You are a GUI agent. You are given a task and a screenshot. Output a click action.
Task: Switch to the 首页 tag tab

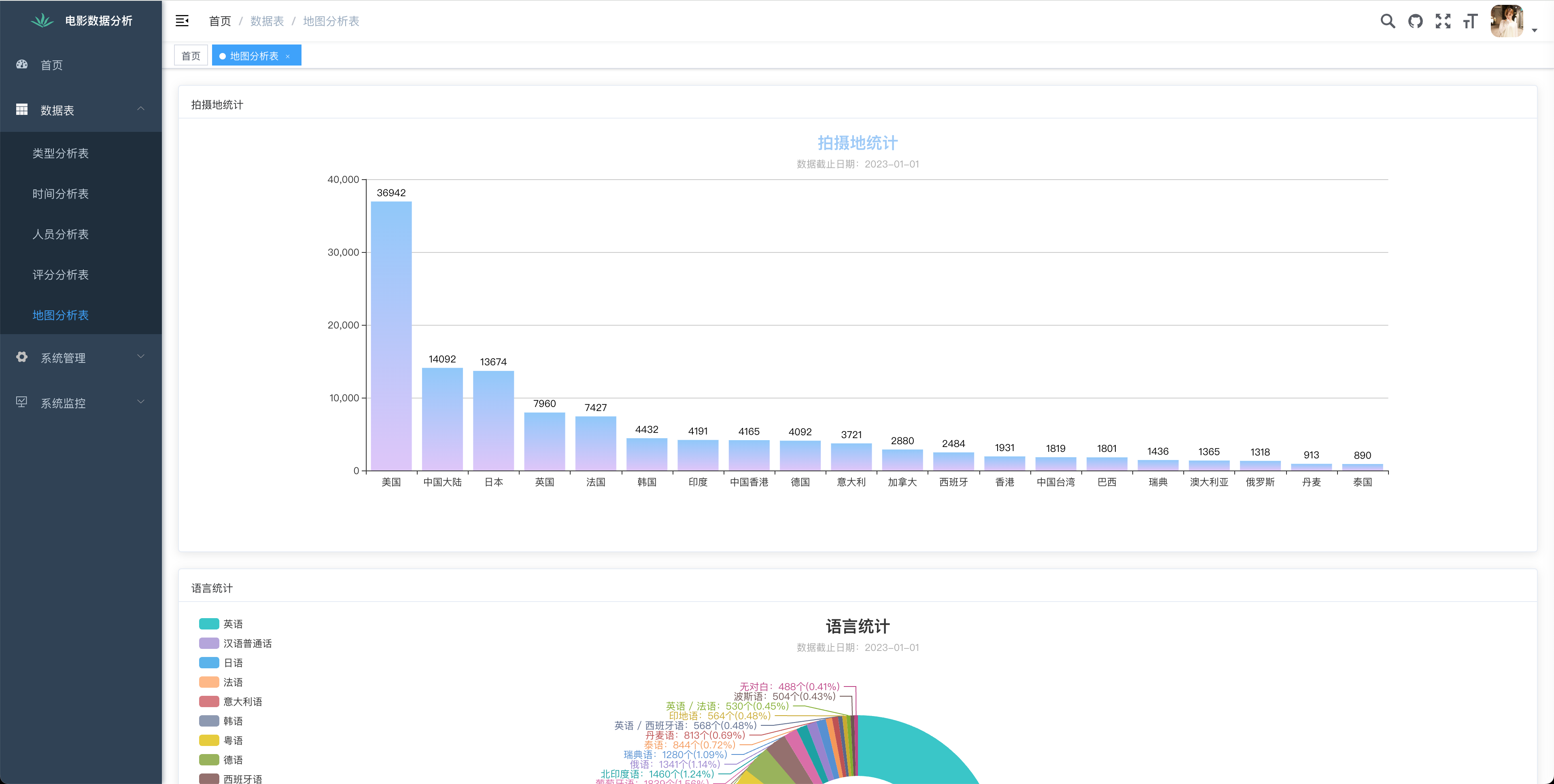(x=191, y=55)
